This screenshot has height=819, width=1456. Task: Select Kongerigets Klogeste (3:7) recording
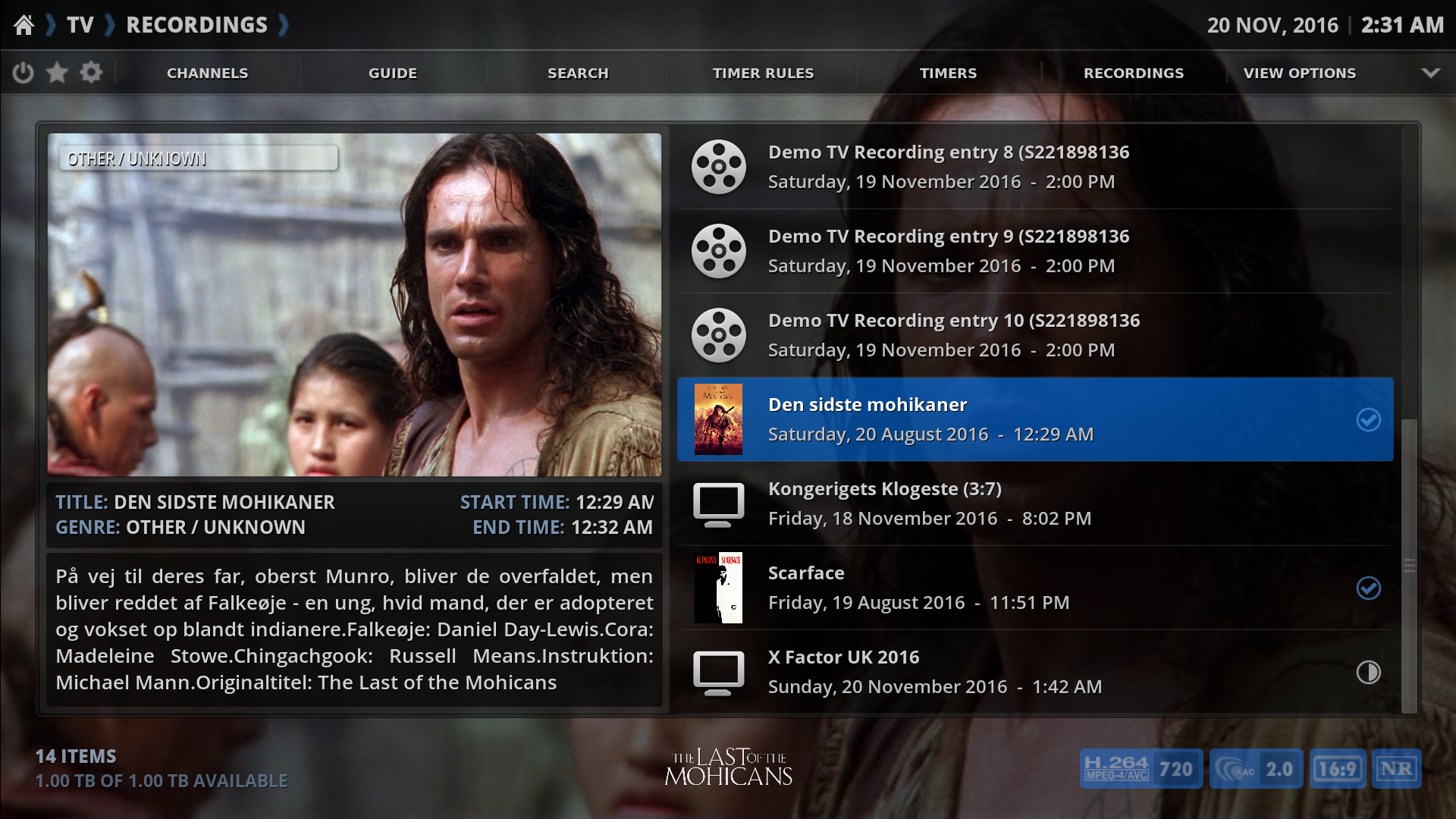click(x=1035, y=504)
